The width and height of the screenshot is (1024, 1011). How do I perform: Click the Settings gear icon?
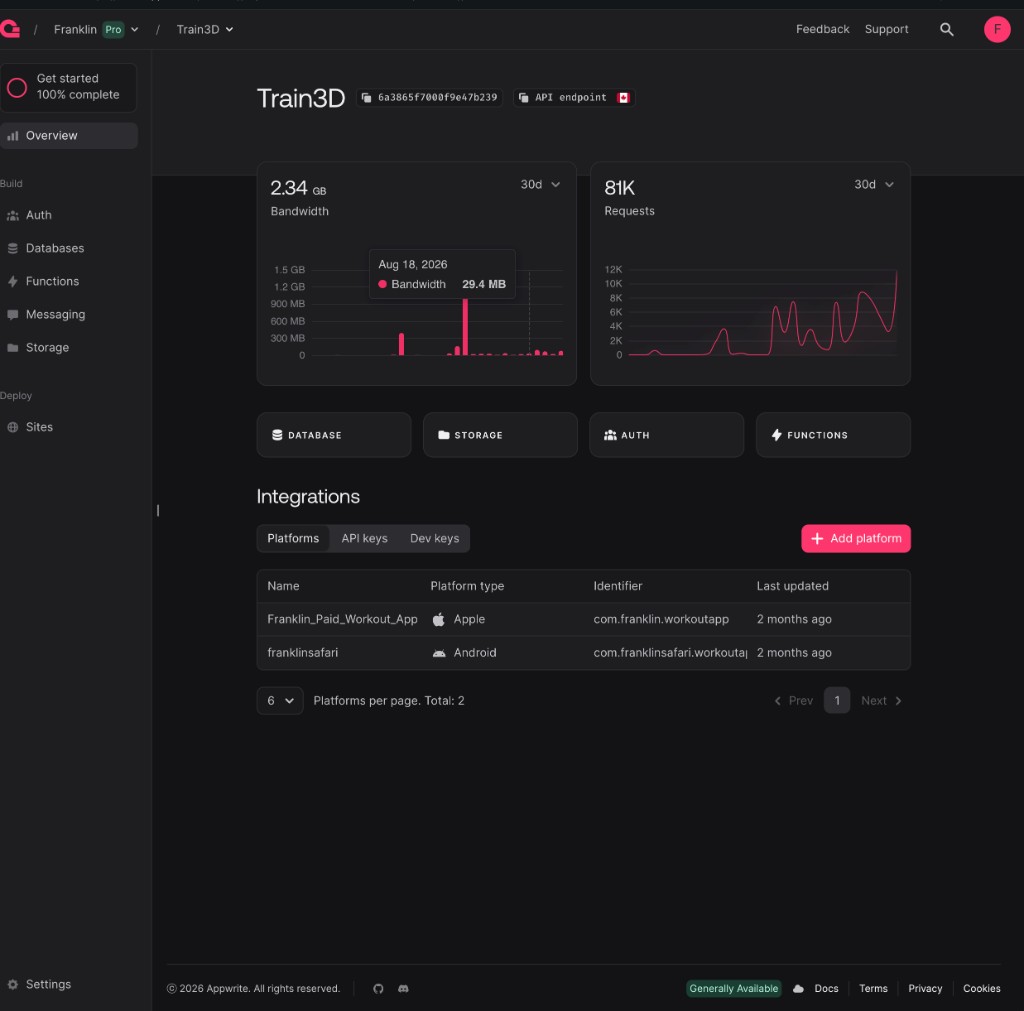pyautogui.click(x=12, y=984)
